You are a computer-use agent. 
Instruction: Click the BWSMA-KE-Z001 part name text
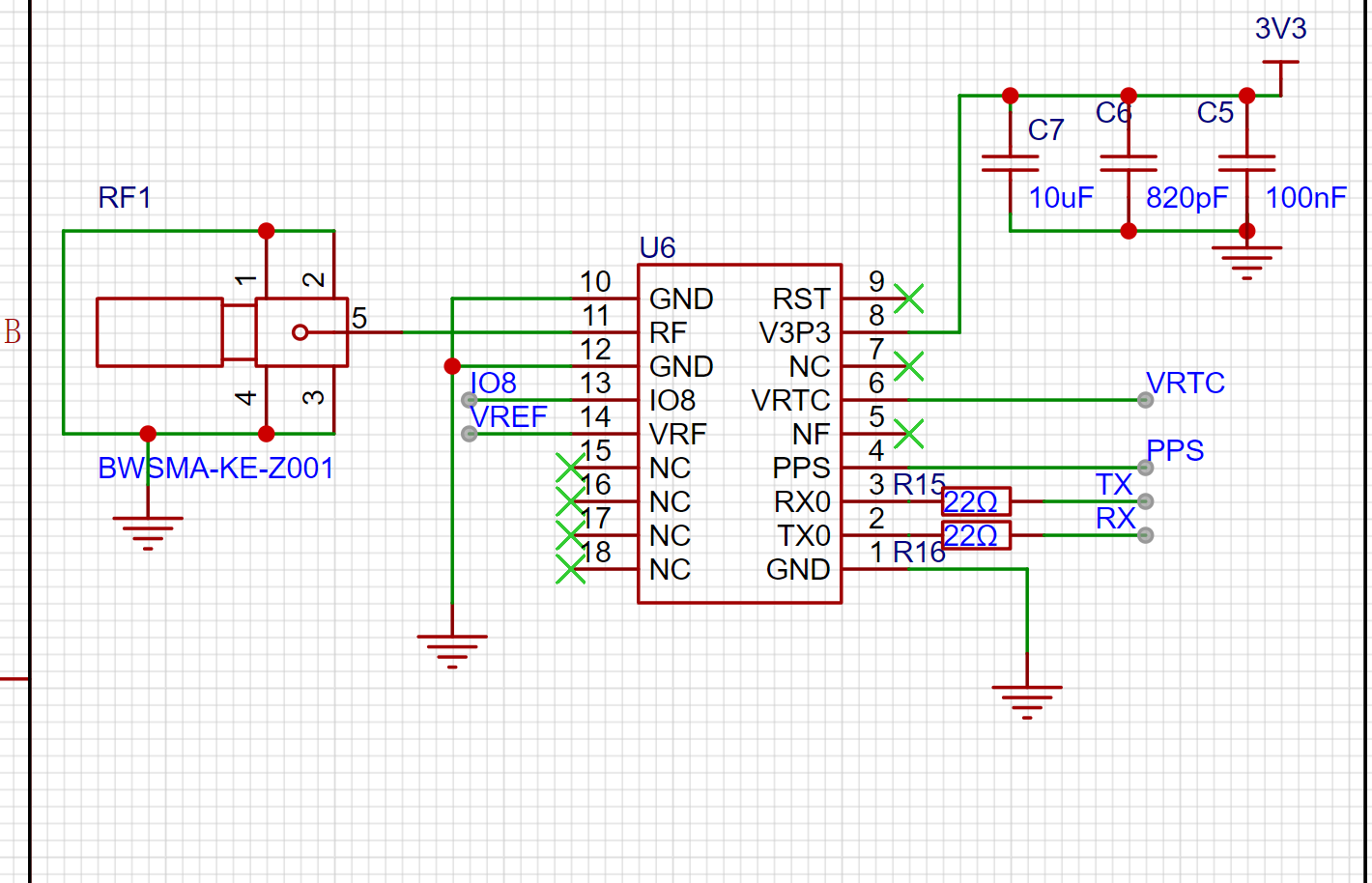pyautogui.click(x=215, y=469)
